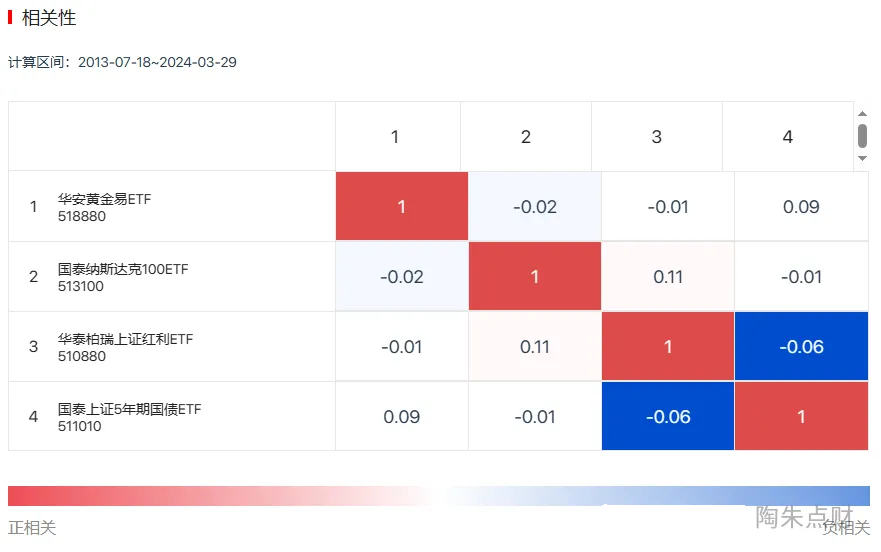Screen dimensions: 881x552
Task: Click column header 4
Action: 788,137
